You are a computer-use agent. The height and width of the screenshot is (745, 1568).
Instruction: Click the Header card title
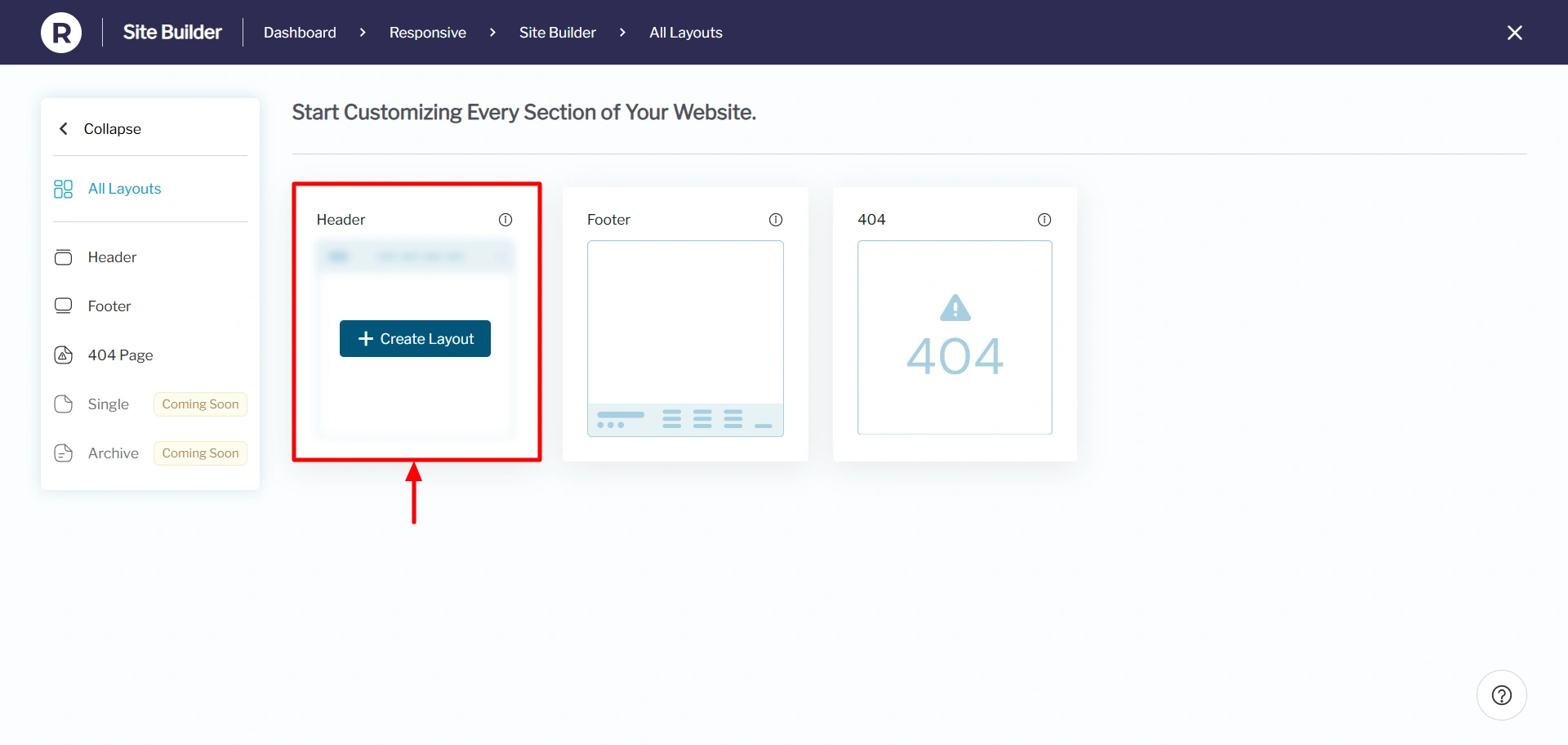341,220
